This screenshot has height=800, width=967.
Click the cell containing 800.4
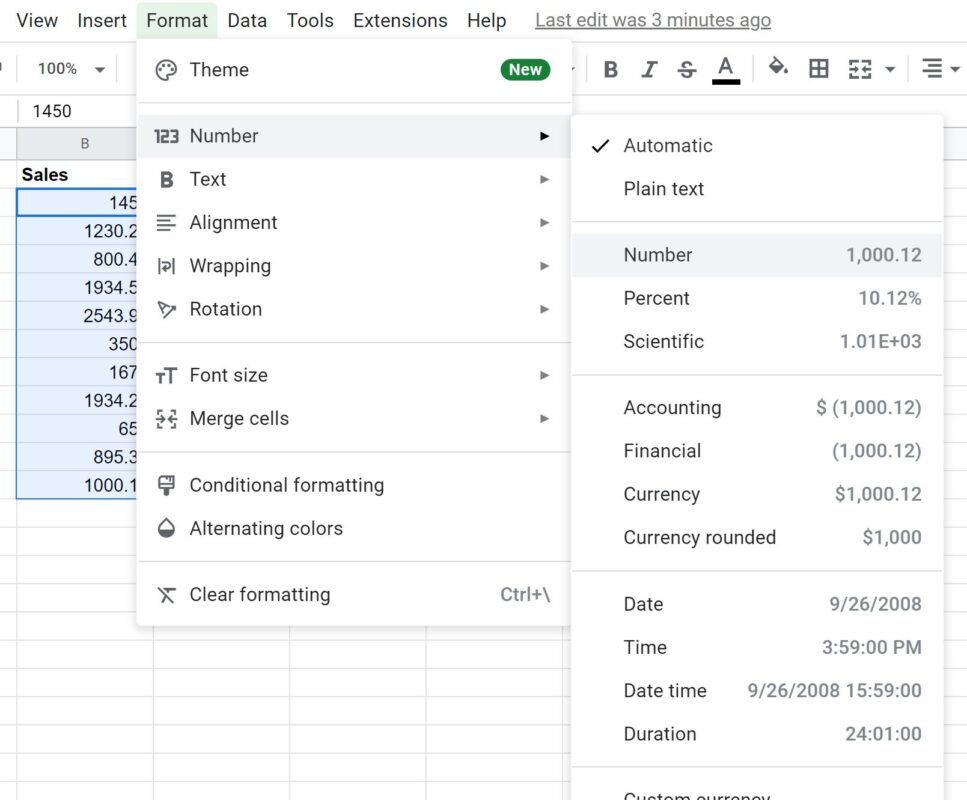(77, 259)
